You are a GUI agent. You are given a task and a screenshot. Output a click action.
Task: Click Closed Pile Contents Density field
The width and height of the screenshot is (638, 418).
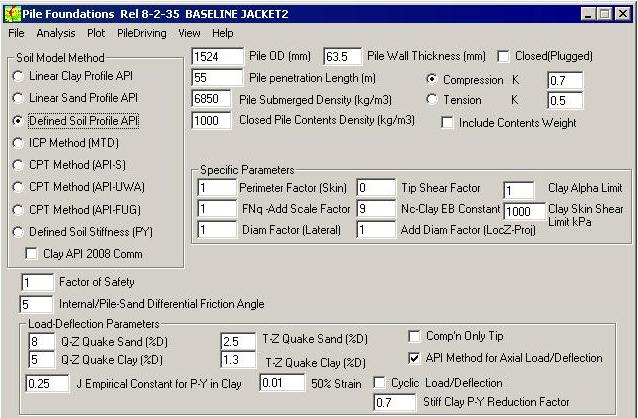click(x=211, y=120)
